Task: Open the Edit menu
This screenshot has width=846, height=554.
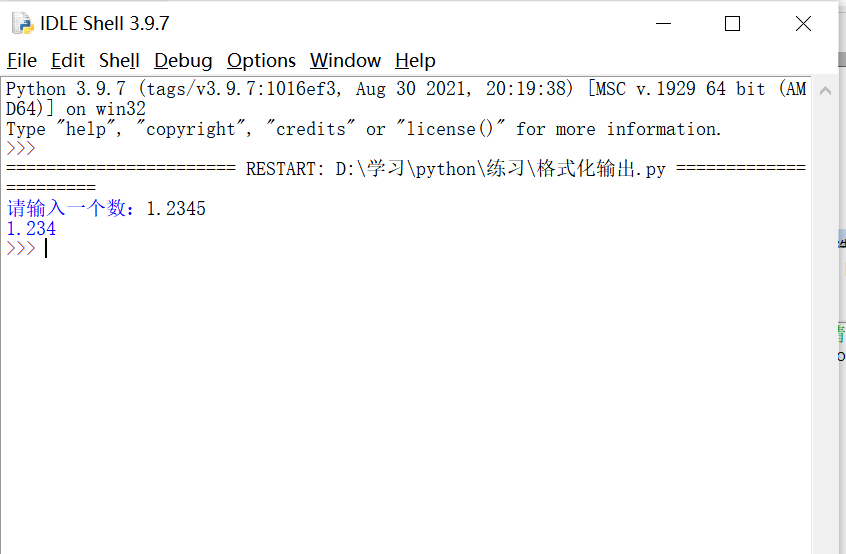Action: (68, 60)
